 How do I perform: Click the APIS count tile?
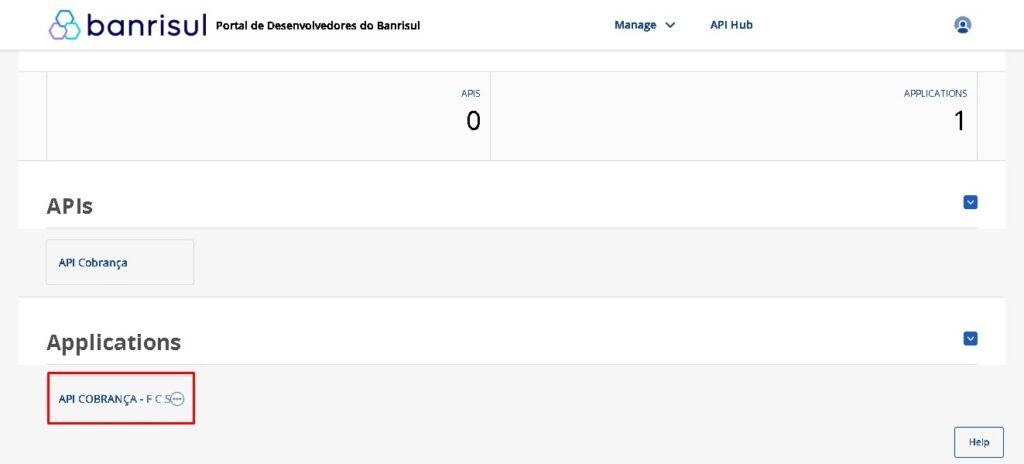tap(268, 115)
